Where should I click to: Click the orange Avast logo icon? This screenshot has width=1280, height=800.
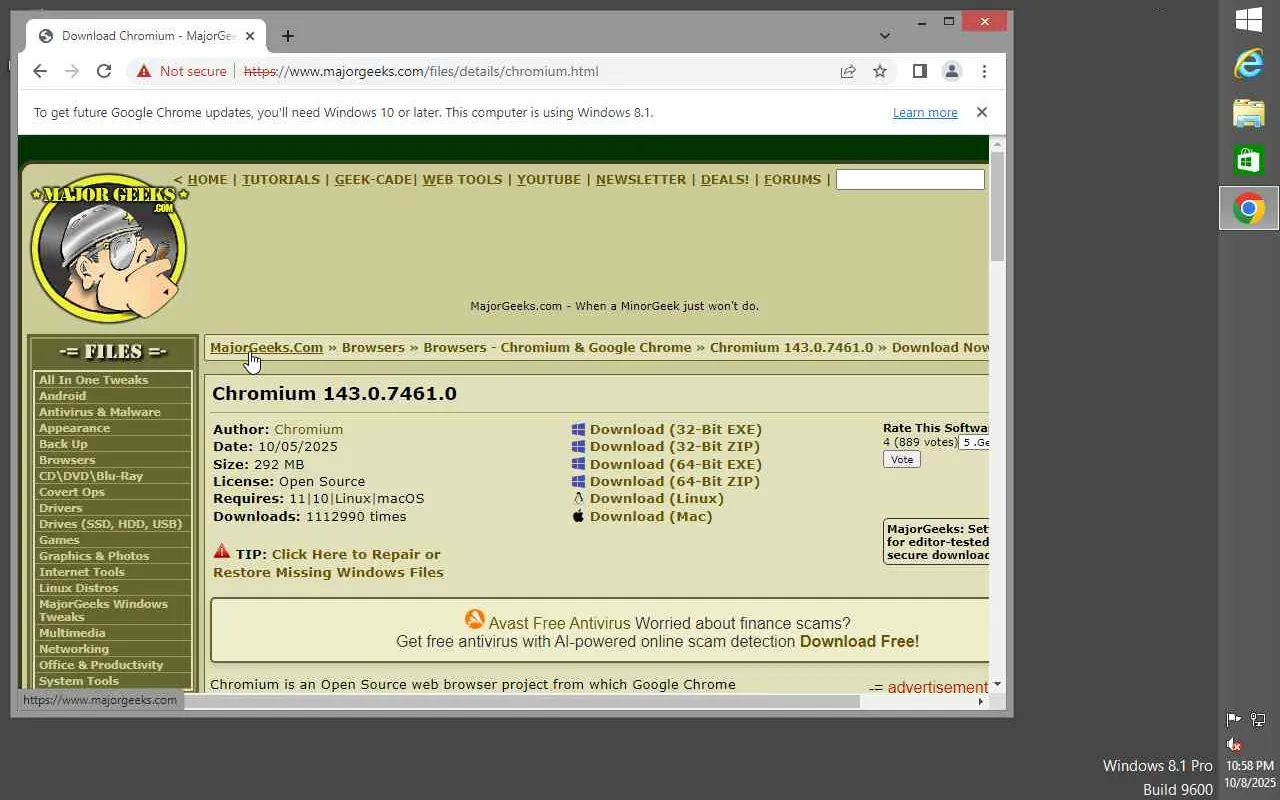point(474,621)
